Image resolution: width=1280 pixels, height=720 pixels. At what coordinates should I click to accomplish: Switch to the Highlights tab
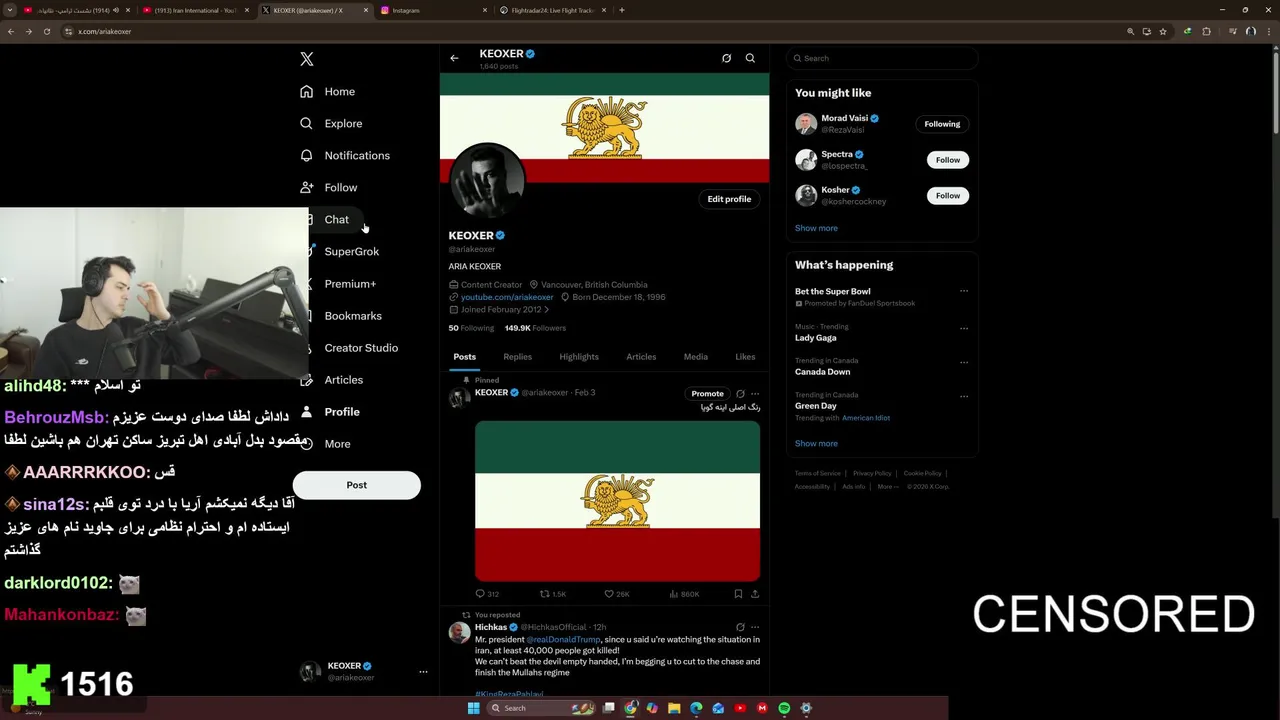click(x=579, y=357)
